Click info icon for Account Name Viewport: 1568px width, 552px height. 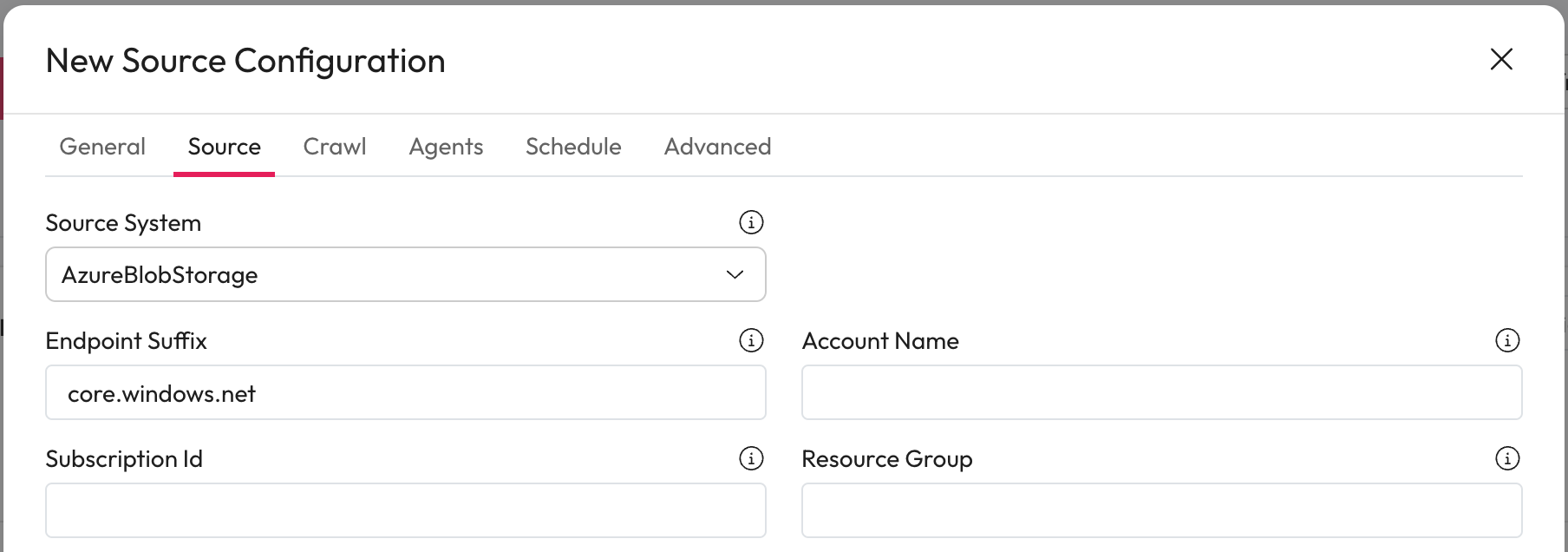1507,341
